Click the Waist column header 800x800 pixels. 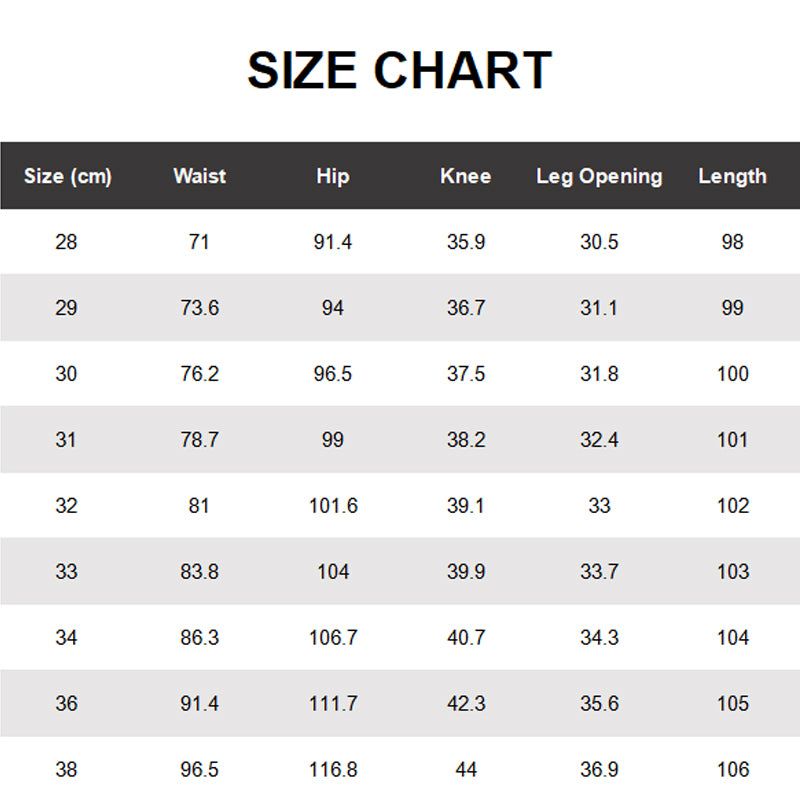pos(199,176)
